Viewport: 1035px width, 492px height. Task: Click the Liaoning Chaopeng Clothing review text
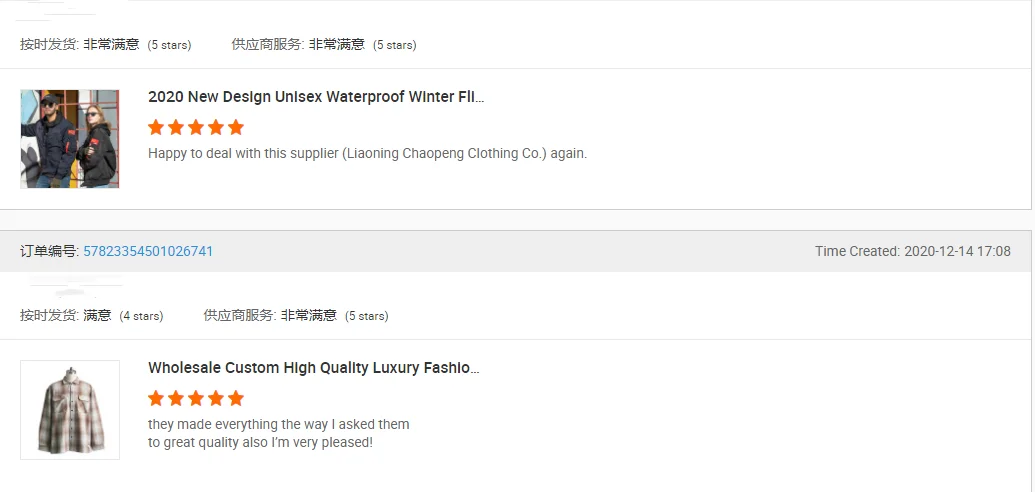[367, 153]
